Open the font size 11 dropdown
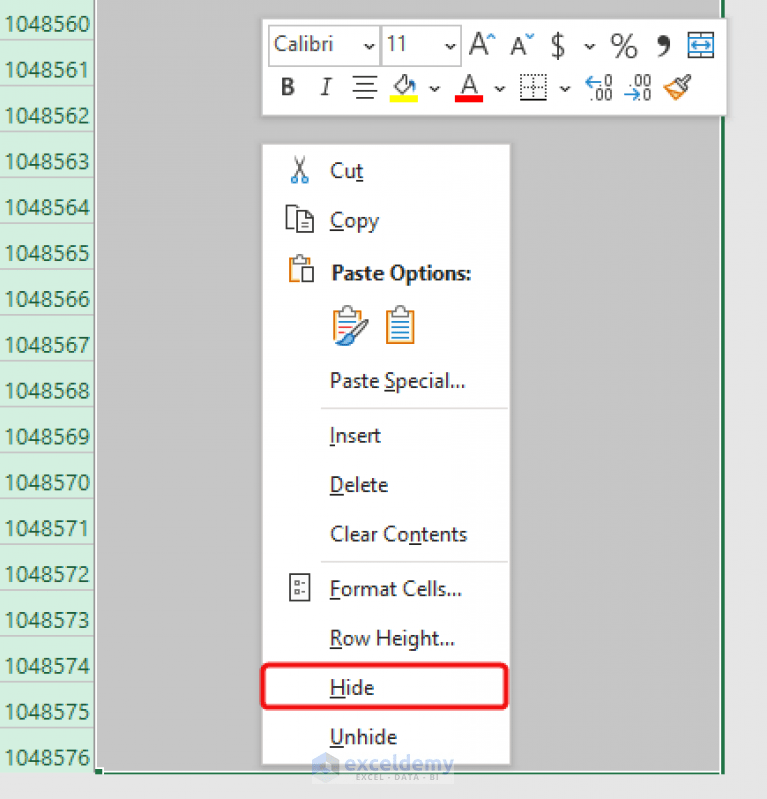Viewport: 767px width, 799px height. click(x=450, y=46)
